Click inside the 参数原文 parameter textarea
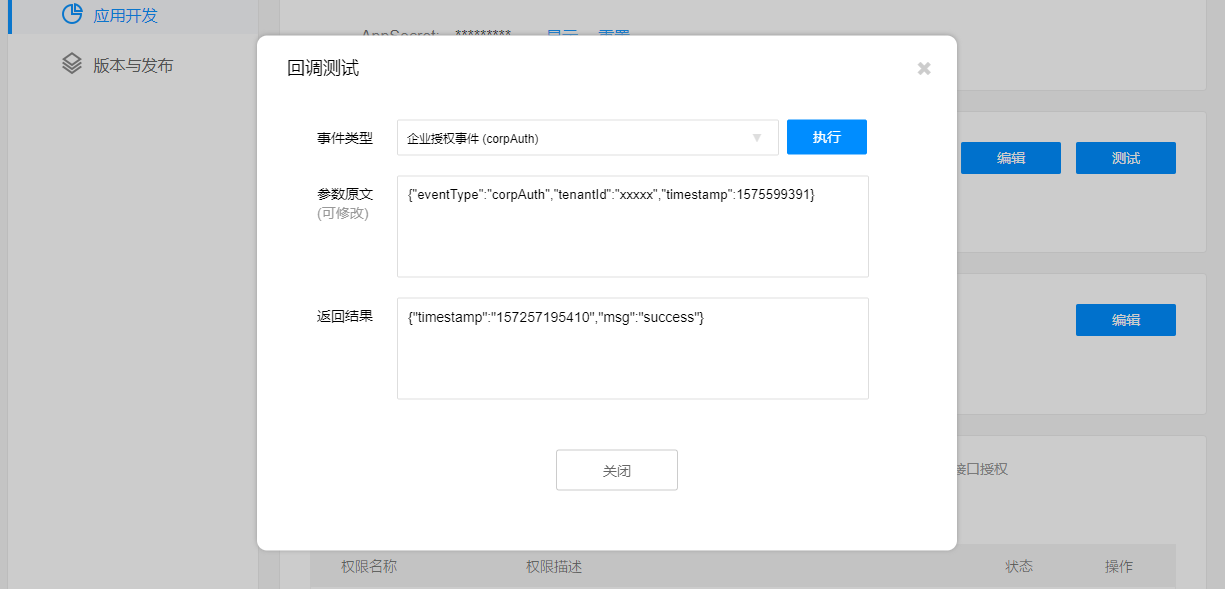Image resolution: width=1225 pixels, height=589 pixels. (633, 226)
